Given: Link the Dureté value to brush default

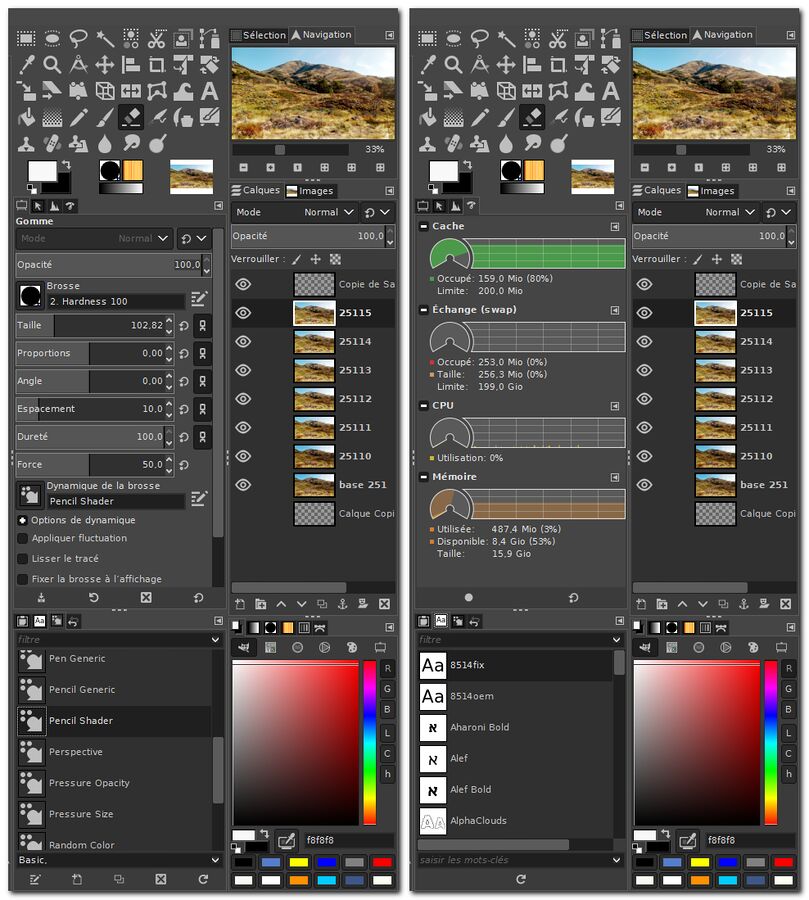Looking at the screenshot, I should [202, 437].
